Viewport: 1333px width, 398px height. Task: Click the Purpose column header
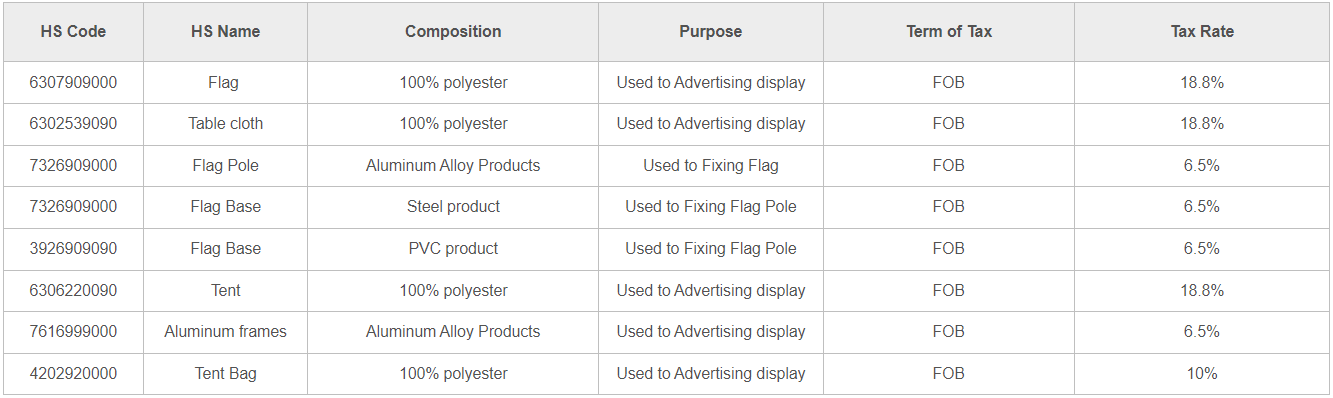[x=711, y=32]
